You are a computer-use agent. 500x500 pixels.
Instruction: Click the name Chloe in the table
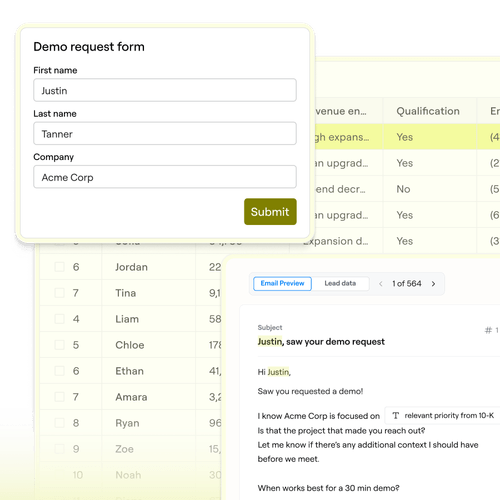[130, 345]
